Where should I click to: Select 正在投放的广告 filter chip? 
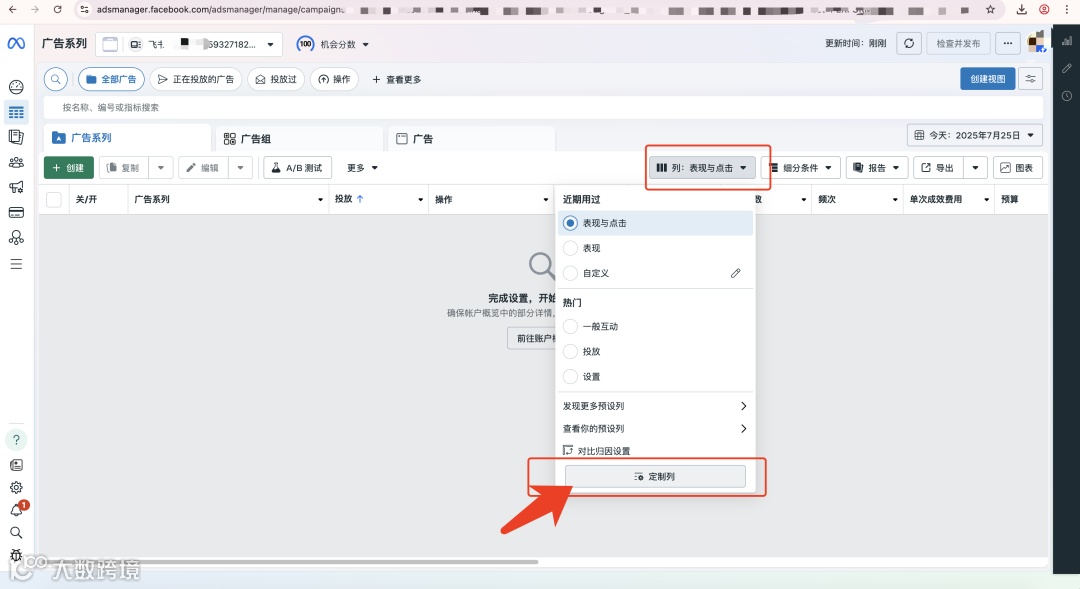[x=196, y=79]
